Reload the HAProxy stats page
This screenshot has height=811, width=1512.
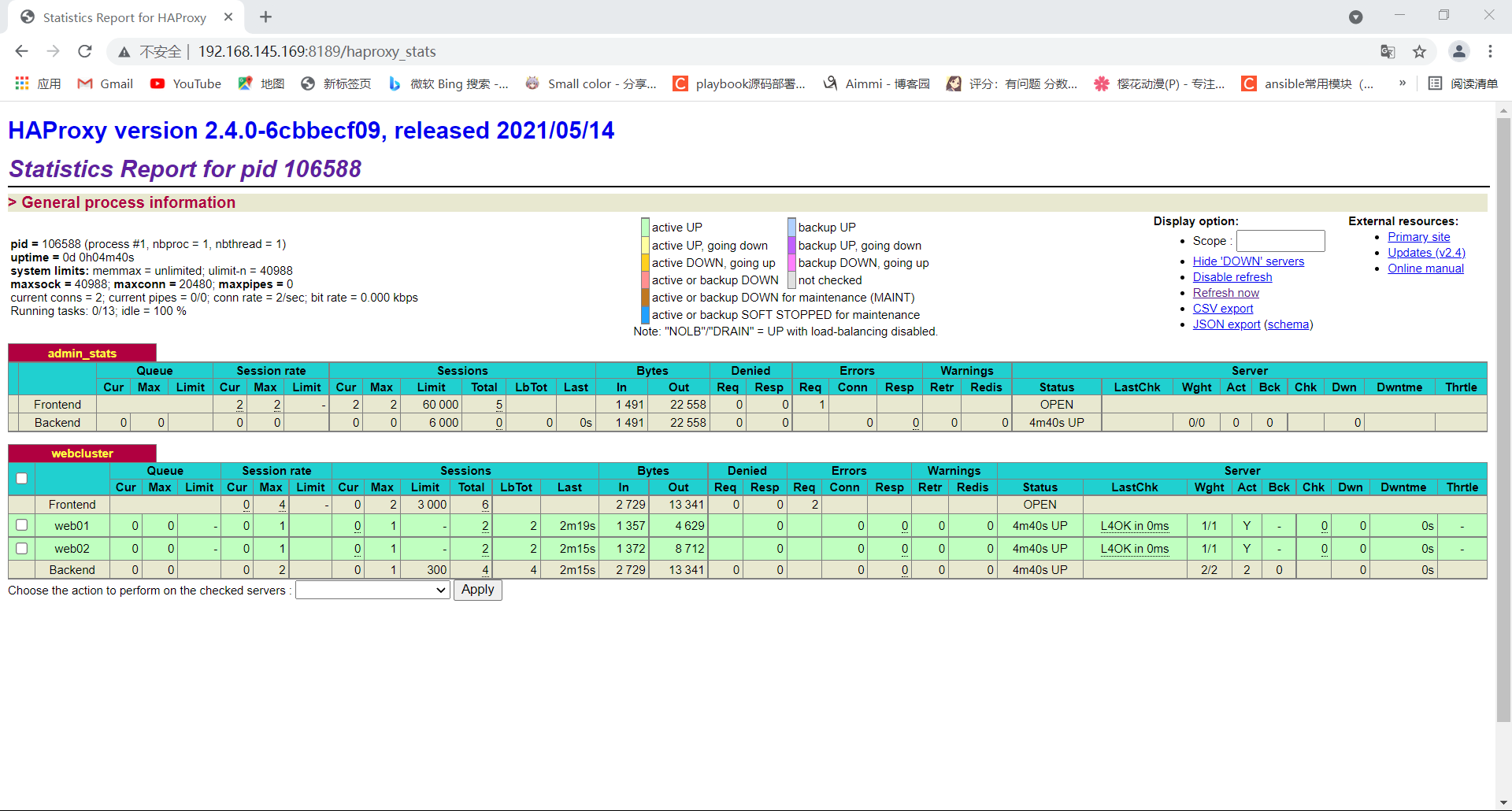click(x=85, y=51)
